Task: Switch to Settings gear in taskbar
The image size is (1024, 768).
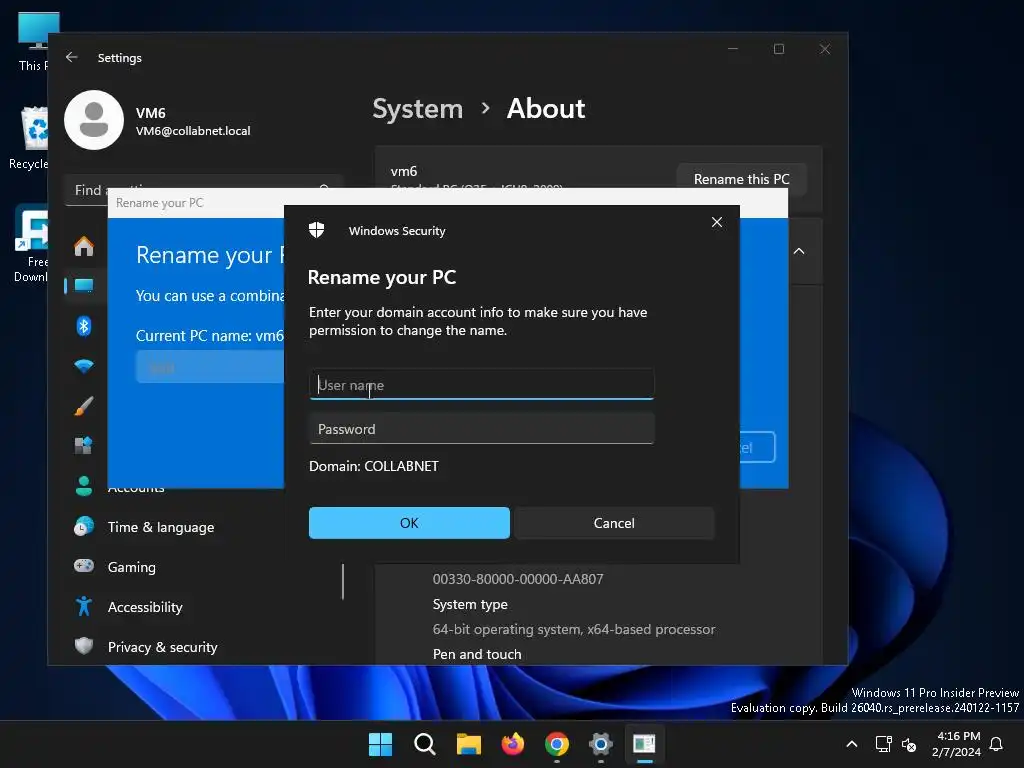Action: (600, 744)
